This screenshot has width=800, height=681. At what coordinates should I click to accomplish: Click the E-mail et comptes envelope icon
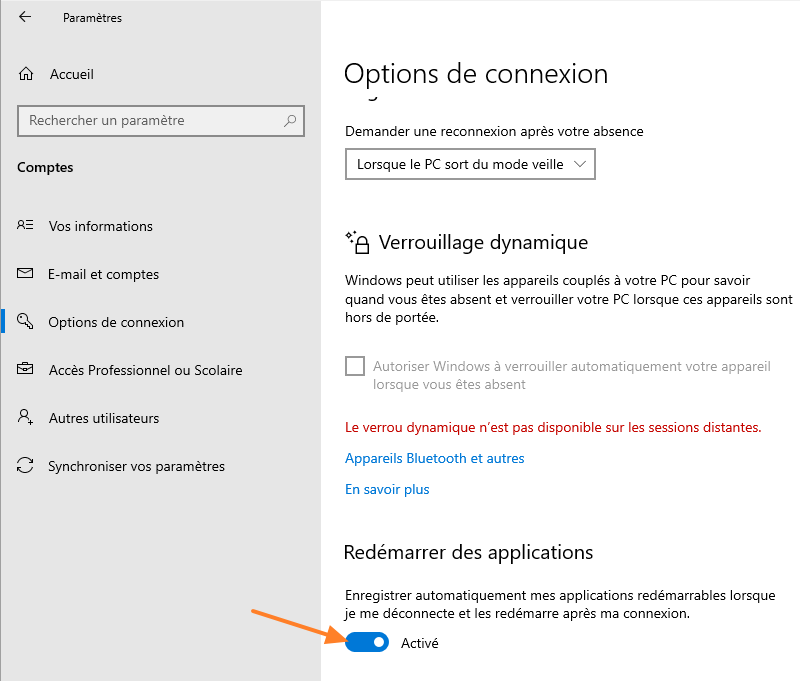point(26,274)
